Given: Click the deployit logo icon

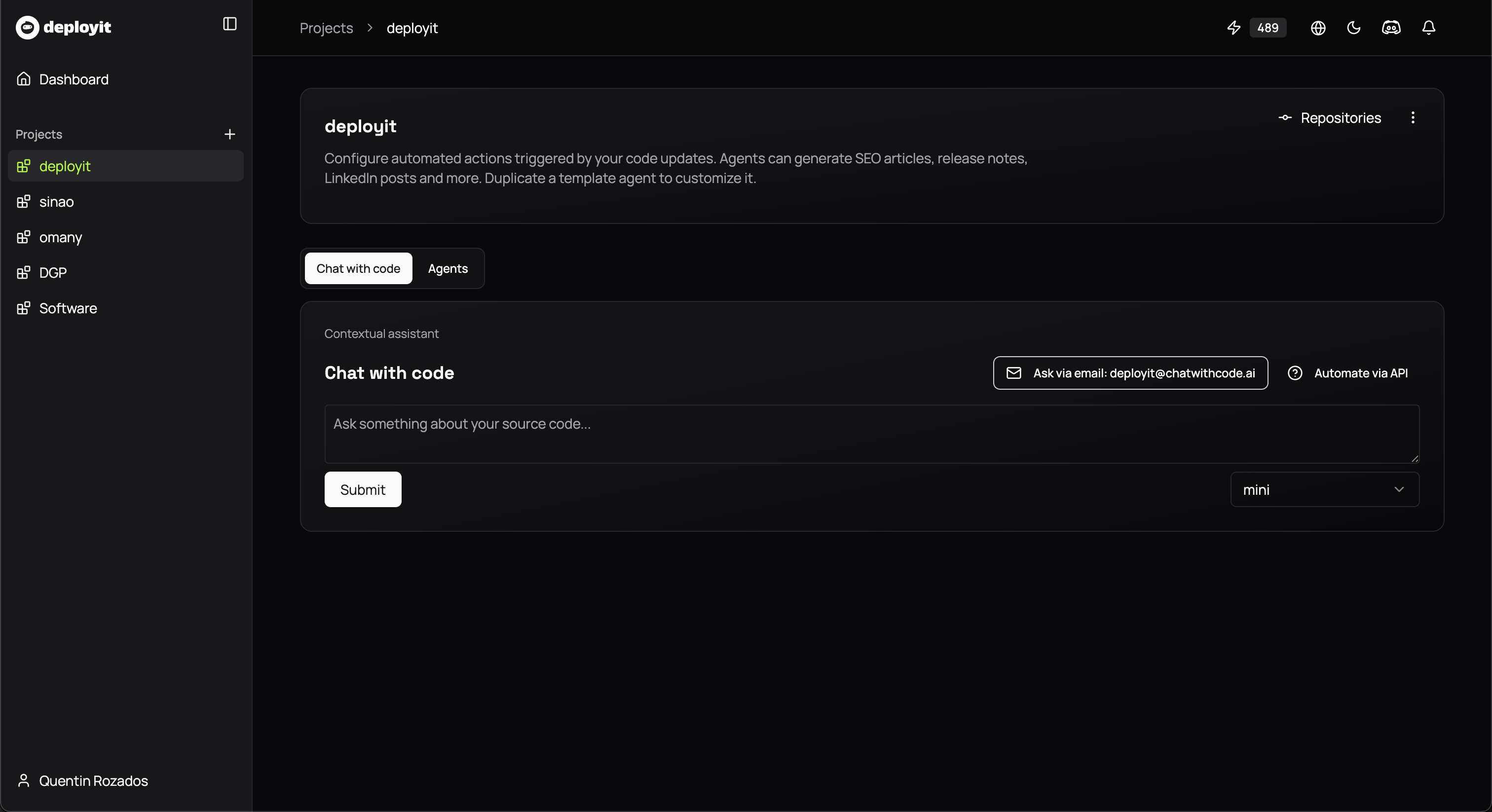Looking at the screenshot, I should pos(27,27).
